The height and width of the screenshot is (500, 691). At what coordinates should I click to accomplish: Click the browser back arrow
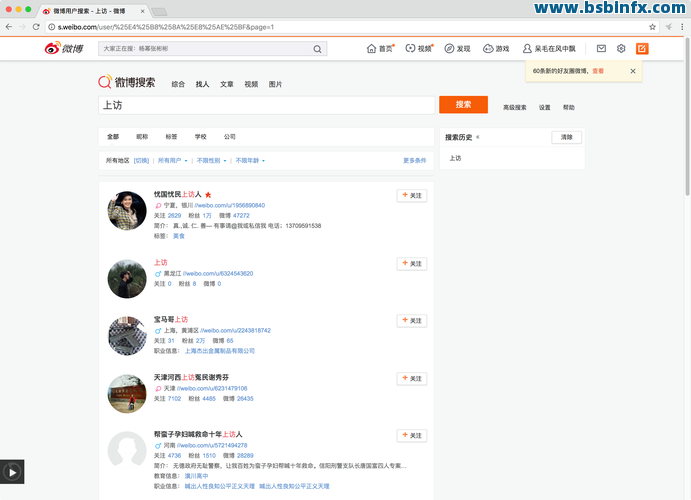tap(9, 27)
